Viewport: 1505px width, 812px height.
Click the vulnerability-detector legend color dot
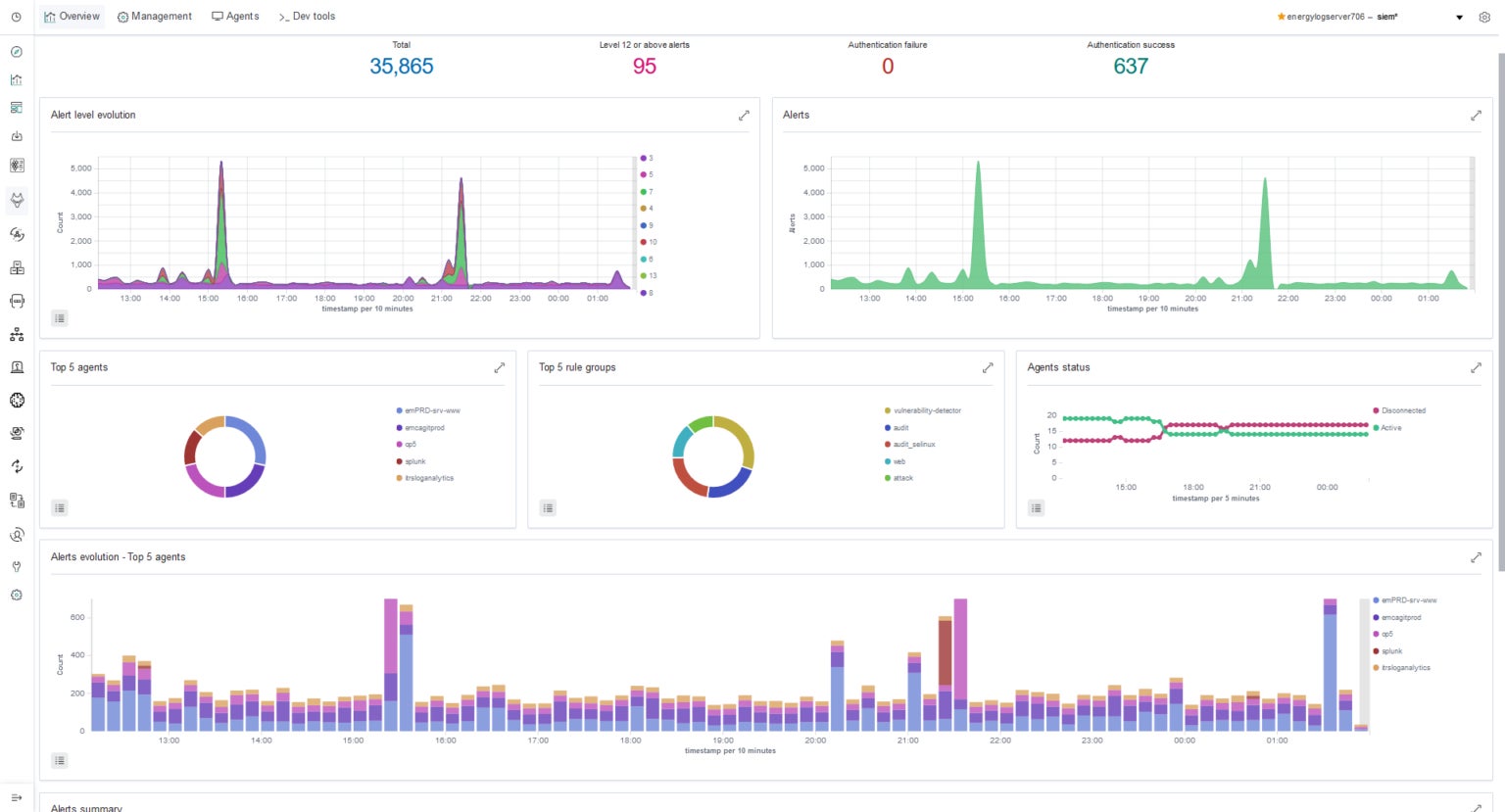888,410
